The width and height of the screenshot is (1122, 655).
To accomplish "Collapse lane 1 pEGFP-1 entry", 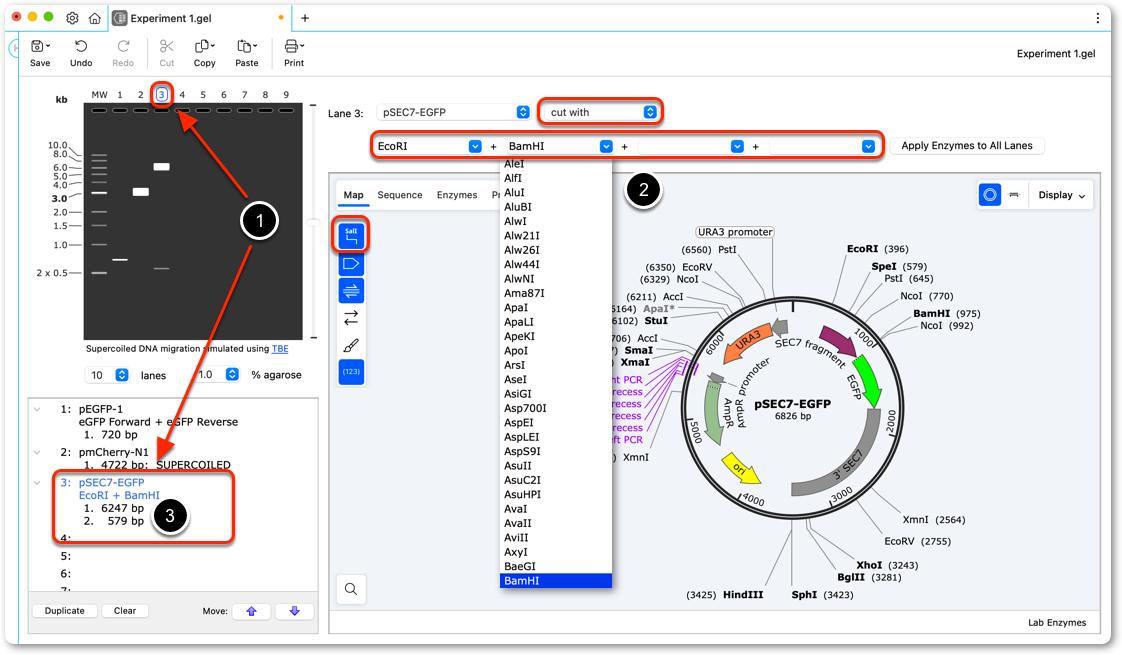I will point(37,409).
